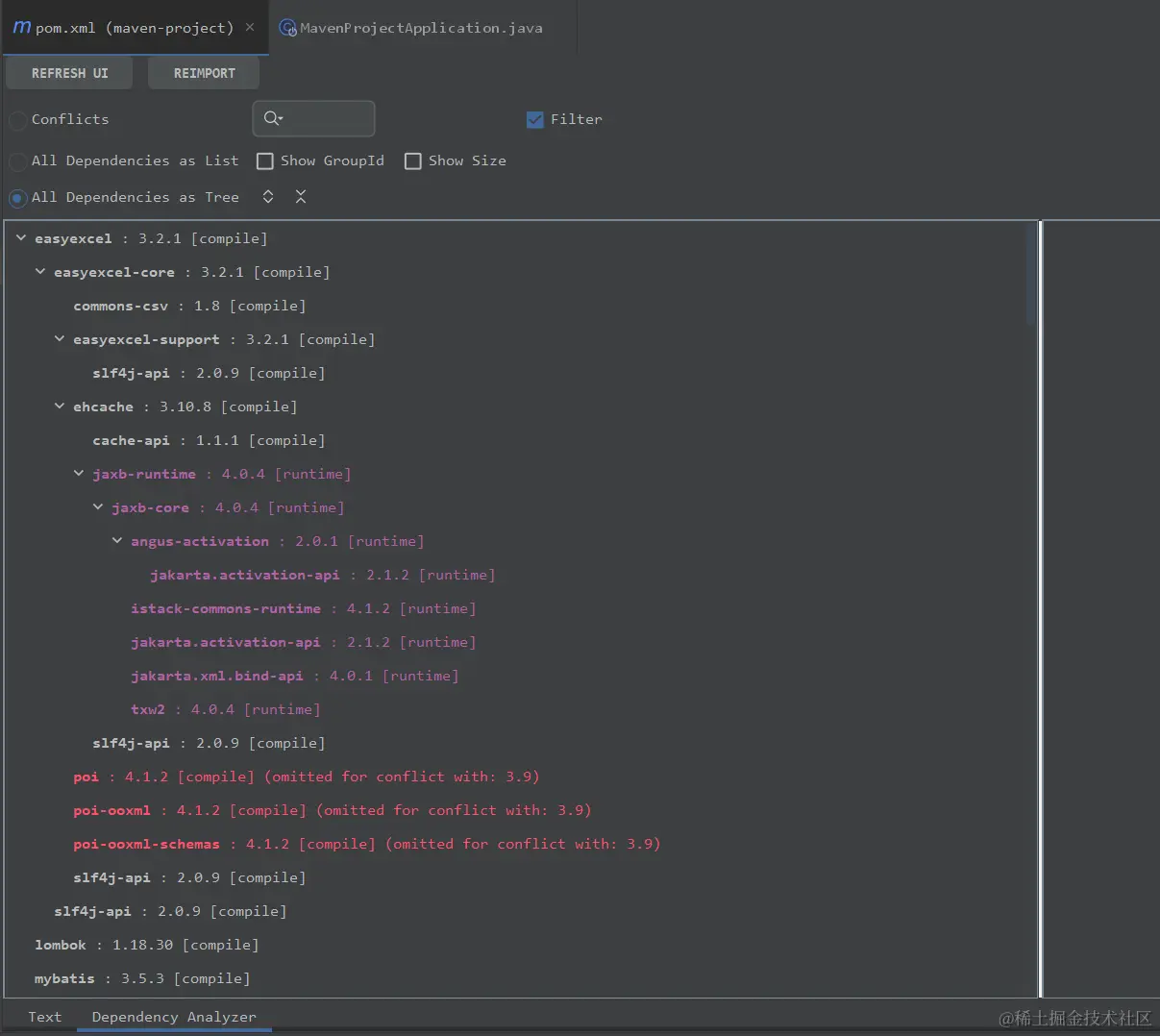Toggle the Filter checkbox

tap(535, 119)
